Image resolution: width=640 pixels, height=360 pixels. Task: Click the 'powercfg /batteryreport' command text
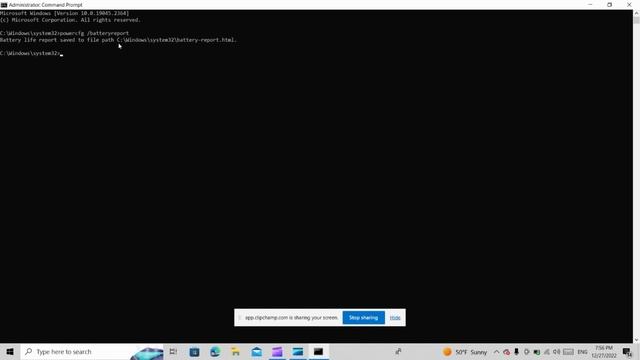pos(94,33)
